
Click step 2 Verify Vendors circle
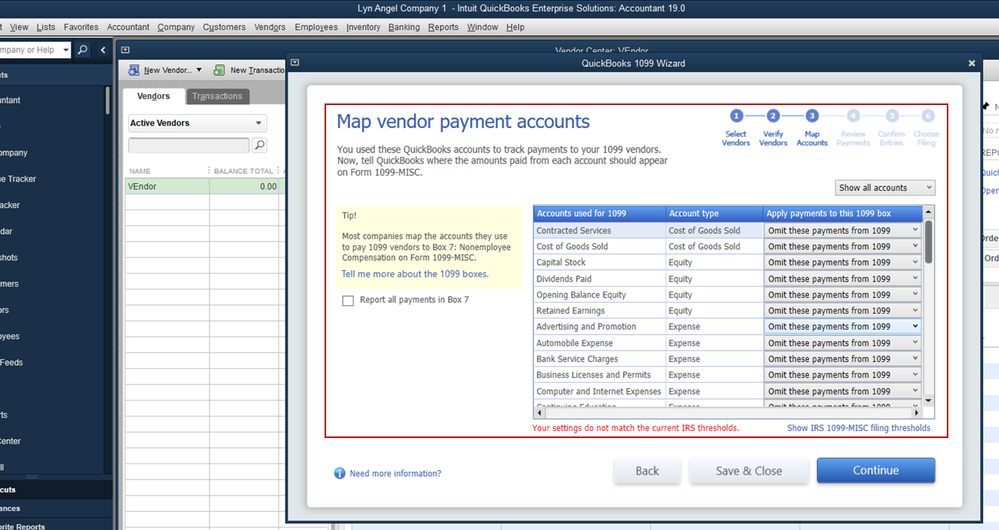coord(773,116)
